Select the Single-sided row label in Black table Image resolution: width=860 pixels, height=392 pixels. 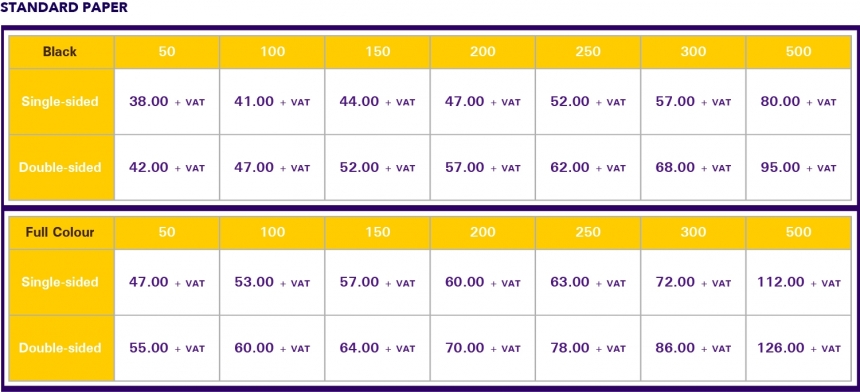coord(60,101)
